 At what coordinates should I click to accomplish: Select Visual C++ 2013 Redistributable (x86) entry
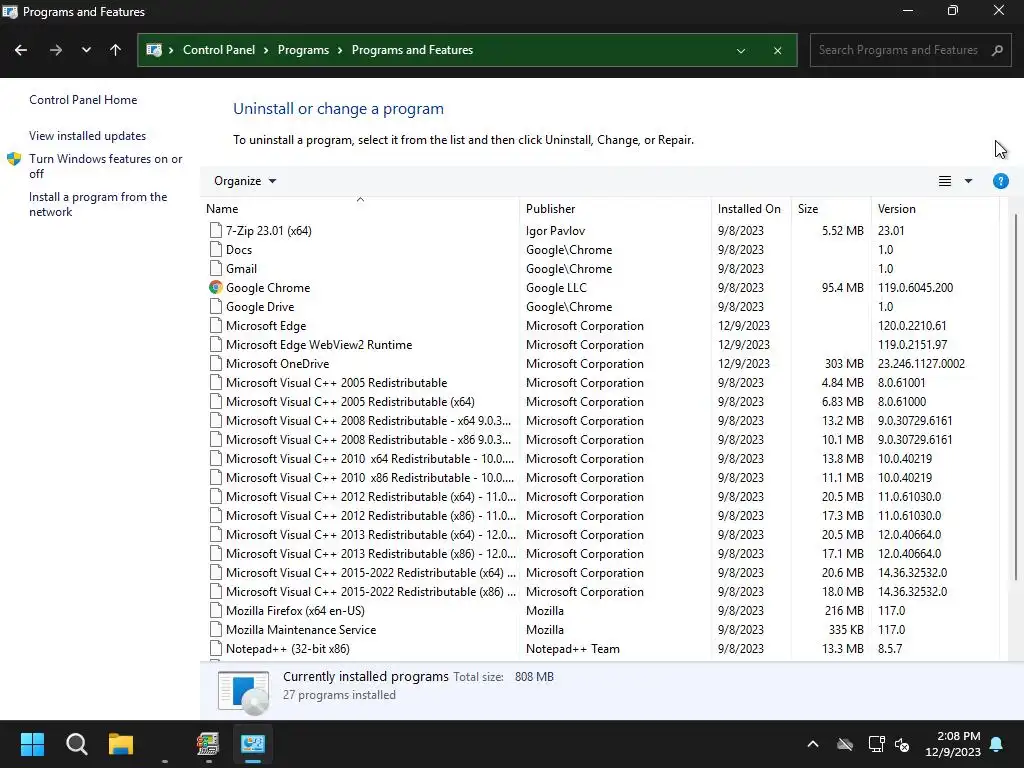click(370, 553)
